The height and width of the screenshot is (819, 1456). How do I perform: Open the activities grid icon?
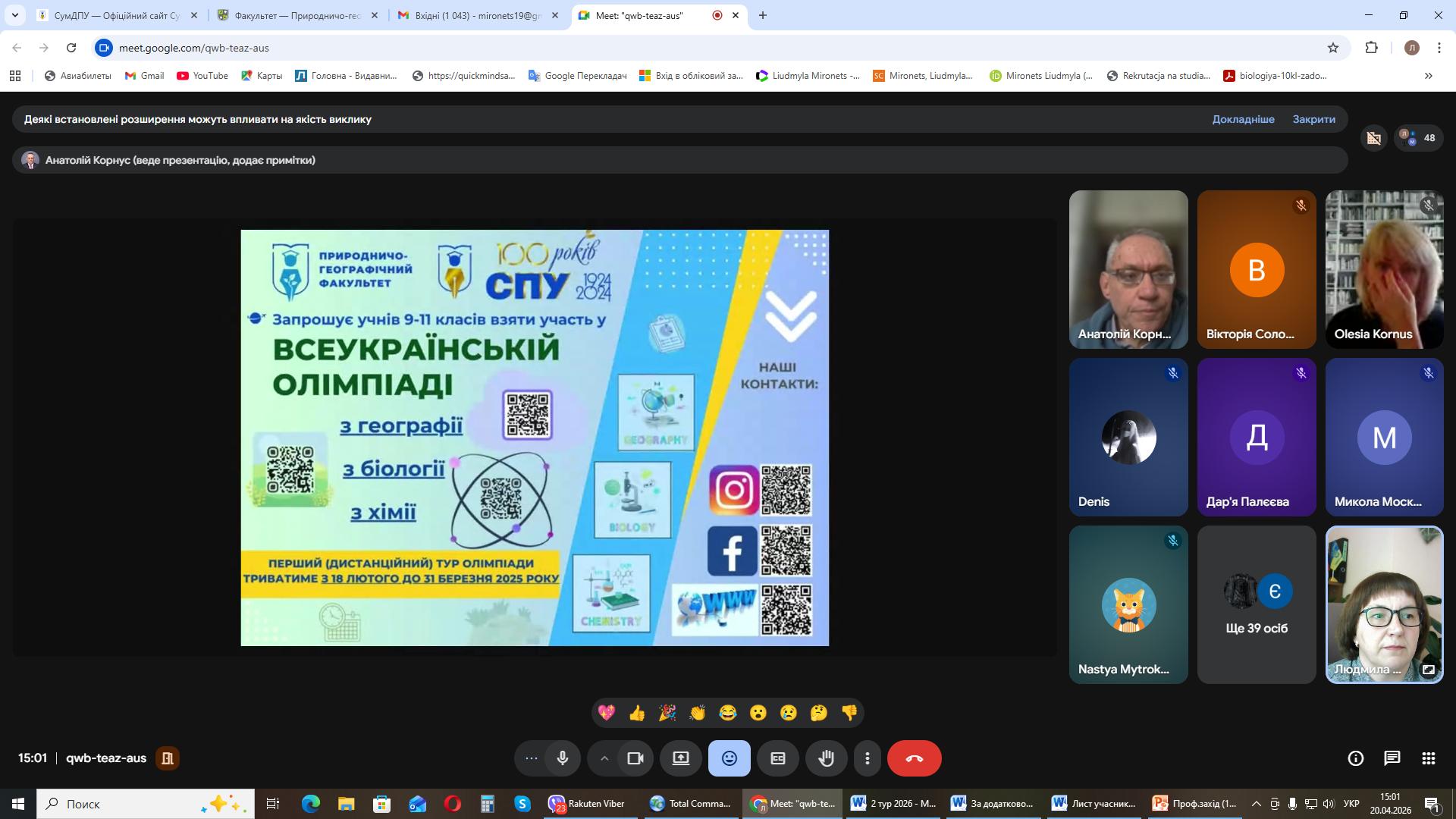pyautogui.click(x=1428, y=758)
